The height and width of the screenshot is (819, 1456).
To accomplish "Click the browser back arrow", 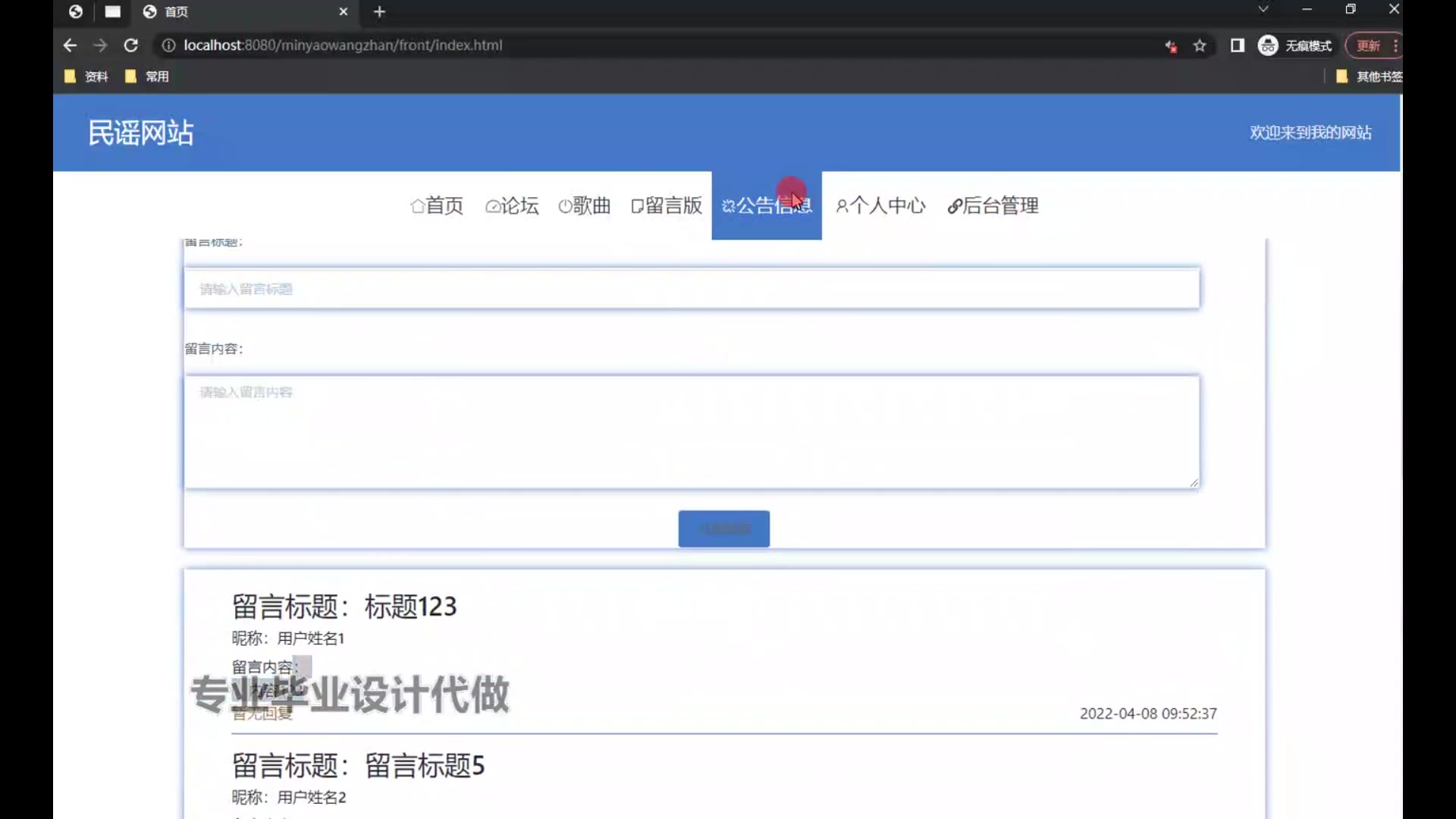I will tap(70, 45).
